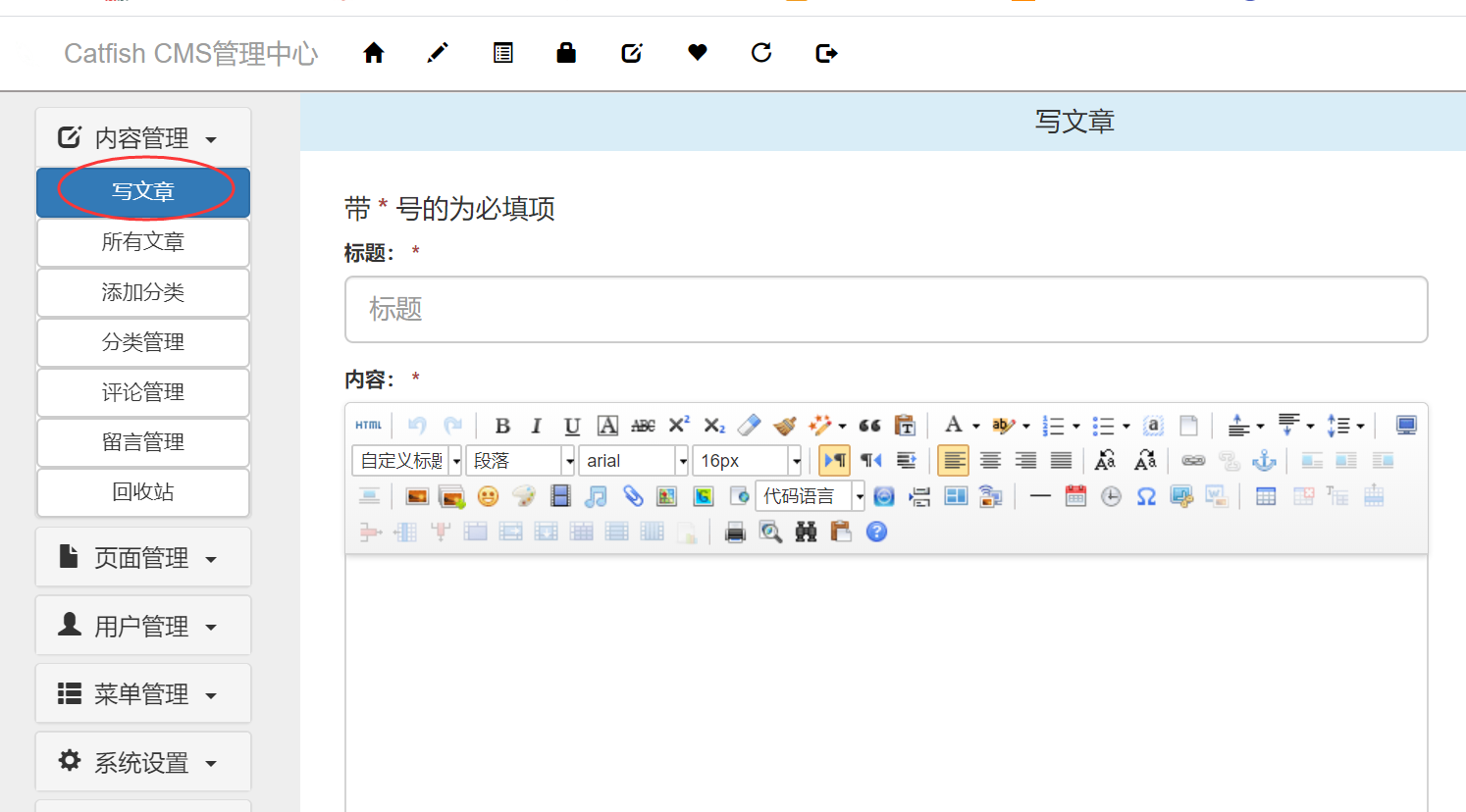
Task: Go to 分类管理 in the sidebar
Action: (x=143, y=342)
